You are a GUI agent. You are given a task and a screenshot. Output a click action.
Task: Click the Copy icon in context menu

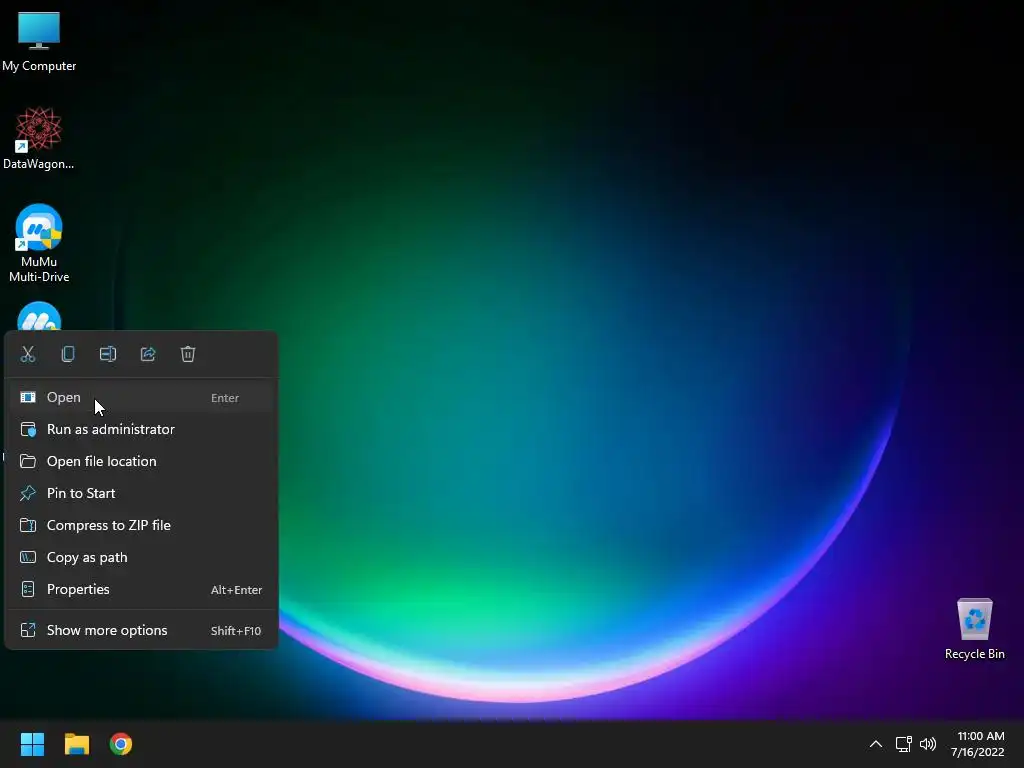pos(68,354)
